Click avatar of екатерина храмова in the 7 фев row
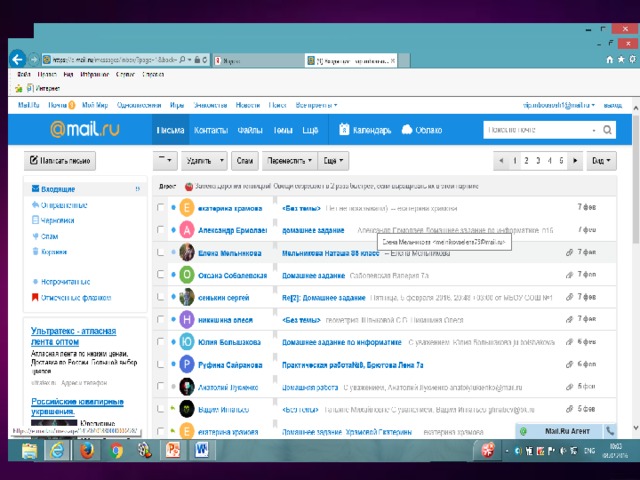The height and width of the screenshot is (480, 640). (187, 208)
